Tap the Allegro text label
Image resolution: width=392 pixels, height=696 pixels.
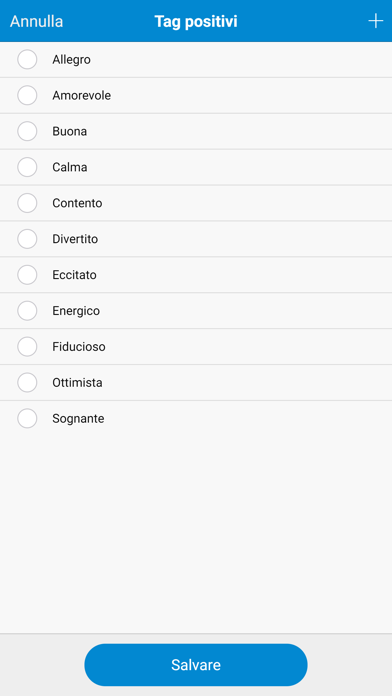[71, 60]
